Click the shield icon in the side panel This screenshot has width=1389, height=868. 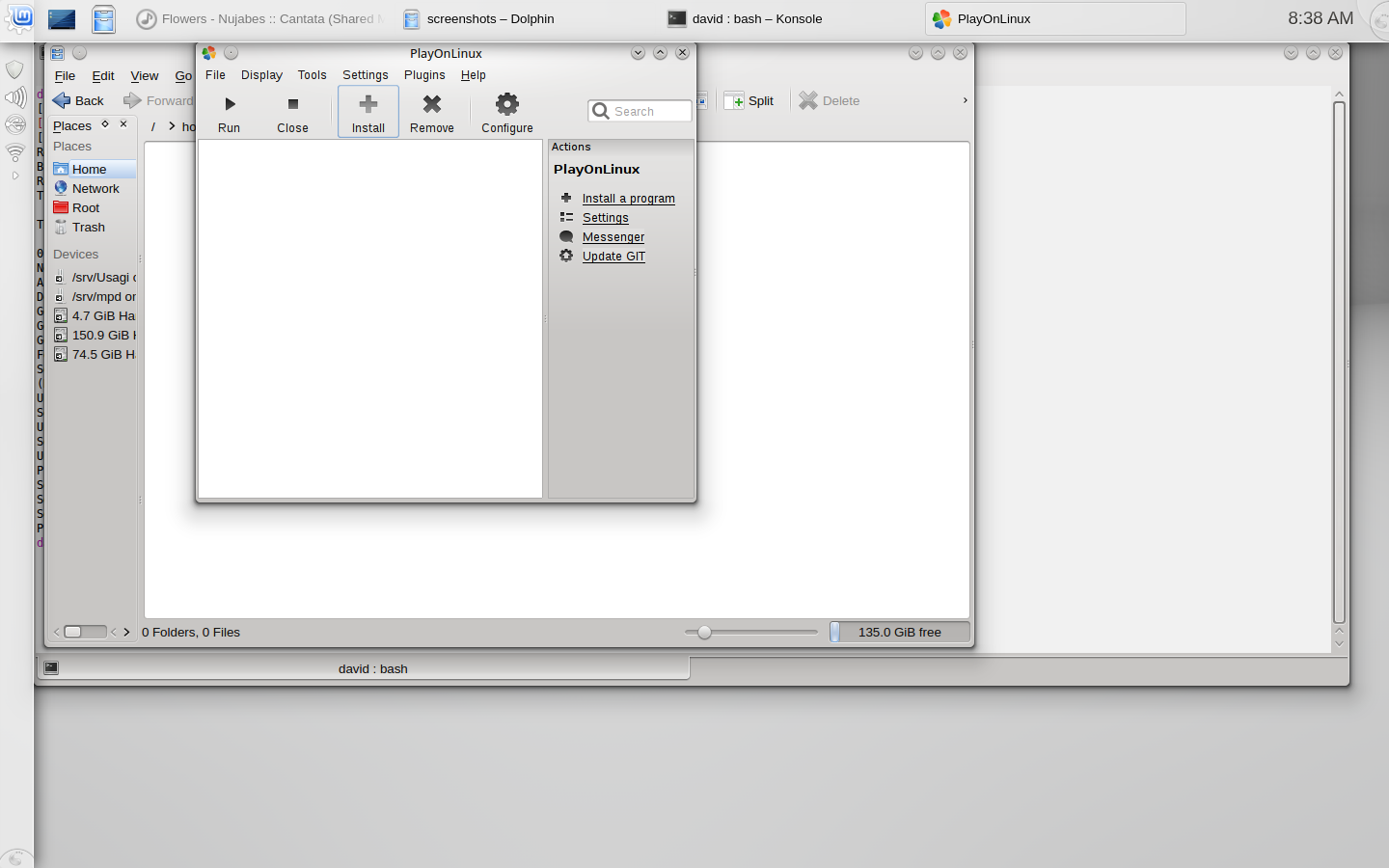[15, 69]
